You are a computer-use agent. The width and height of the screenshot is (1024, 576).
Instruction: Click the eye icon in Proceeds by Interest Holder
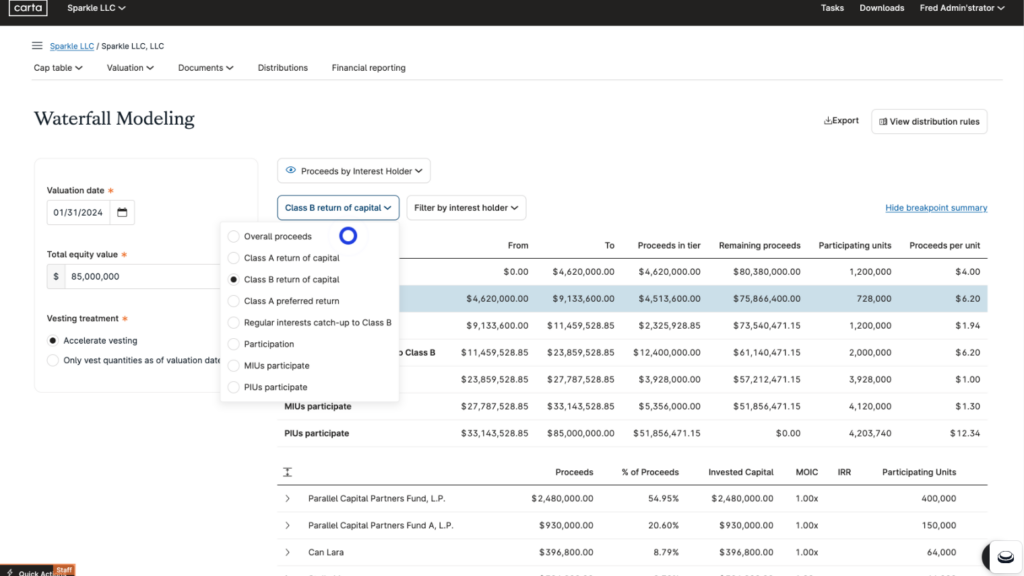pos(291,171)
